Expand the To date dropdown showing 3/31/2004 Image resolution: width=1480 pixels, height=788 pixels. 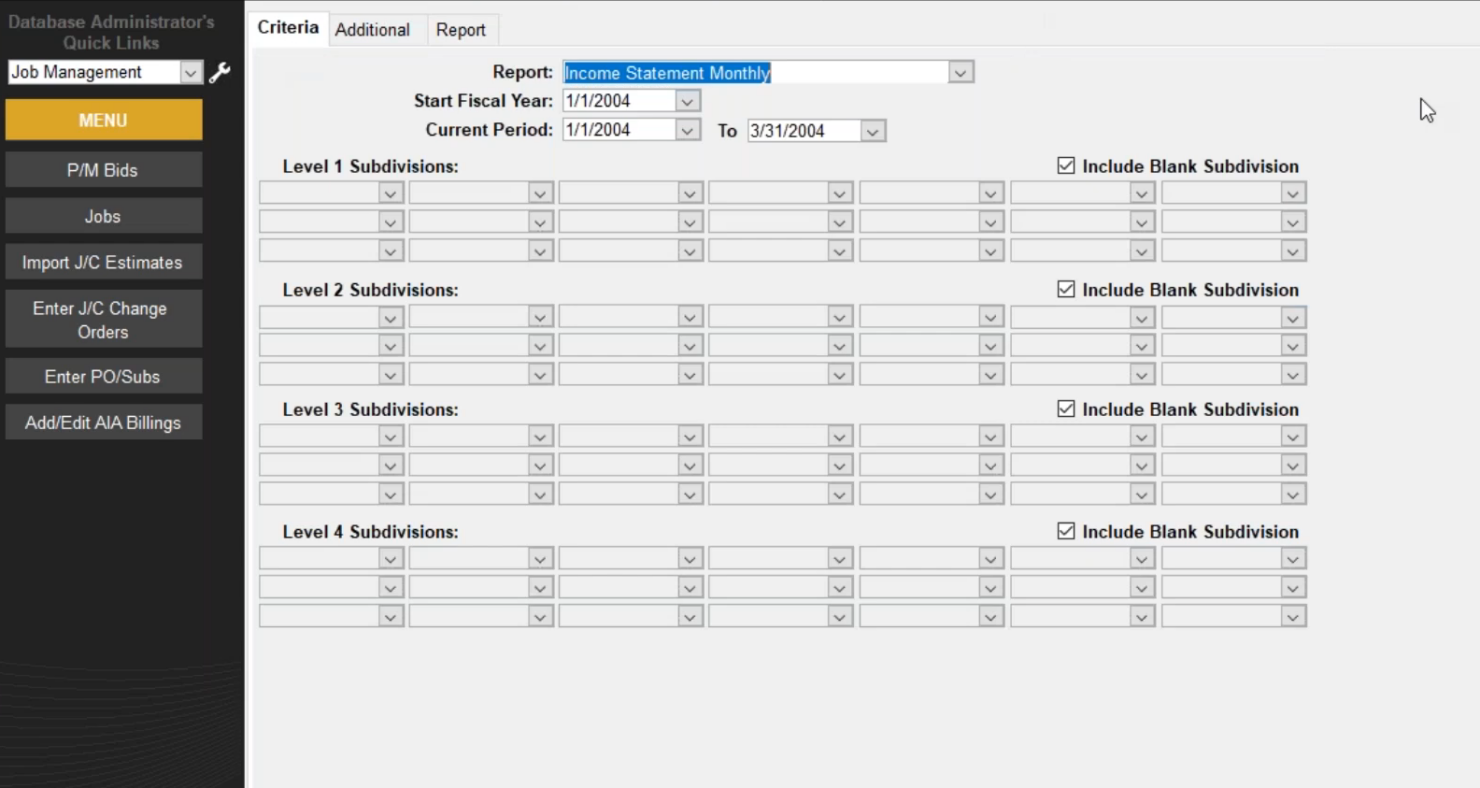[874, 130]
